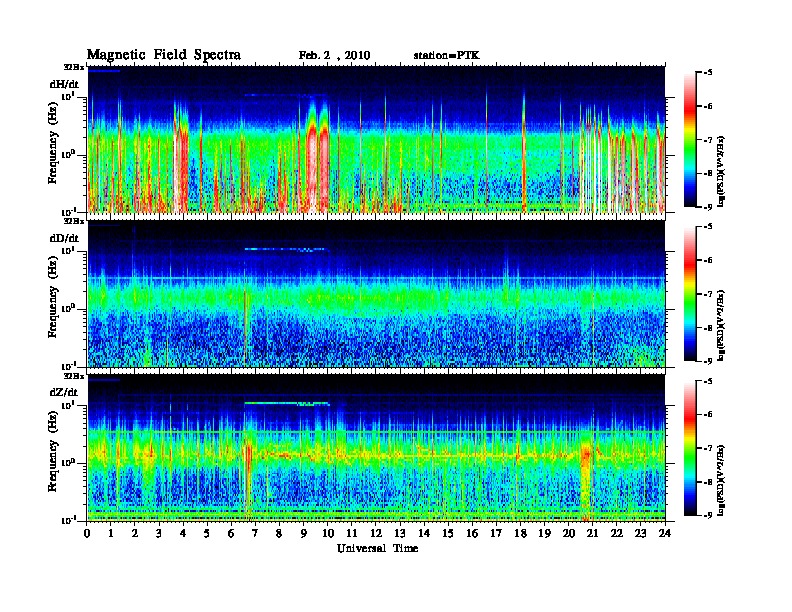
Task: Click hour tick label '12' on time axis
Action: click(x=376, y=533)
